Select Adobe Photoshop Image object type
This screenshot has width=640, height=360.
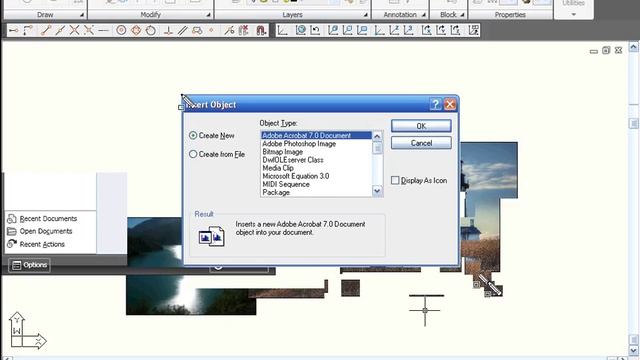click(316, 144)
